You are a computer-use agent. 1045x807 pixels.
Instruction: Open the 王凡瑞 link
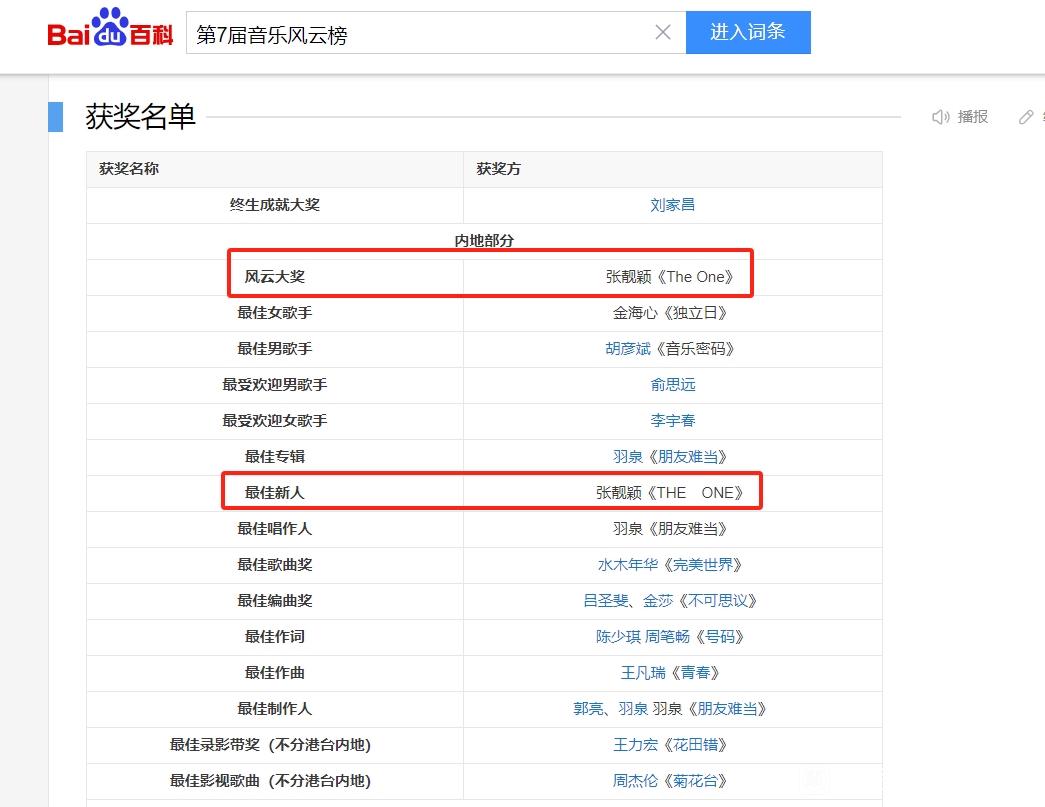[643, 672]
